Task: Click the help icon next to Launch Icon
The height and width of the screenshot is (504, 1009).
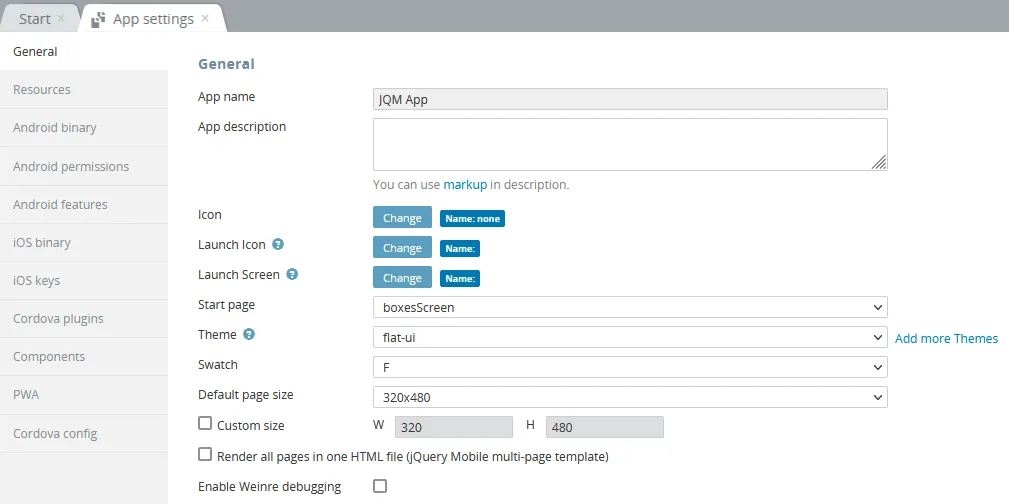Action: click(x=278, y=245)
